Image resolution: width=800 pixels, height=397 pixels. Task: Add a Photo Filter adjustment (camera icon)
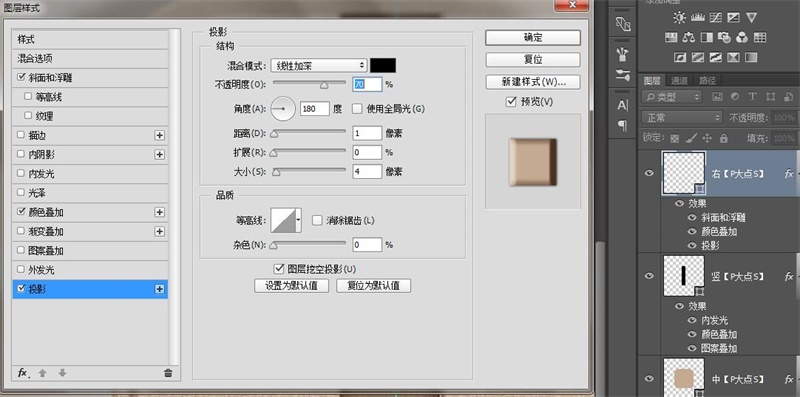click(724, 37)
